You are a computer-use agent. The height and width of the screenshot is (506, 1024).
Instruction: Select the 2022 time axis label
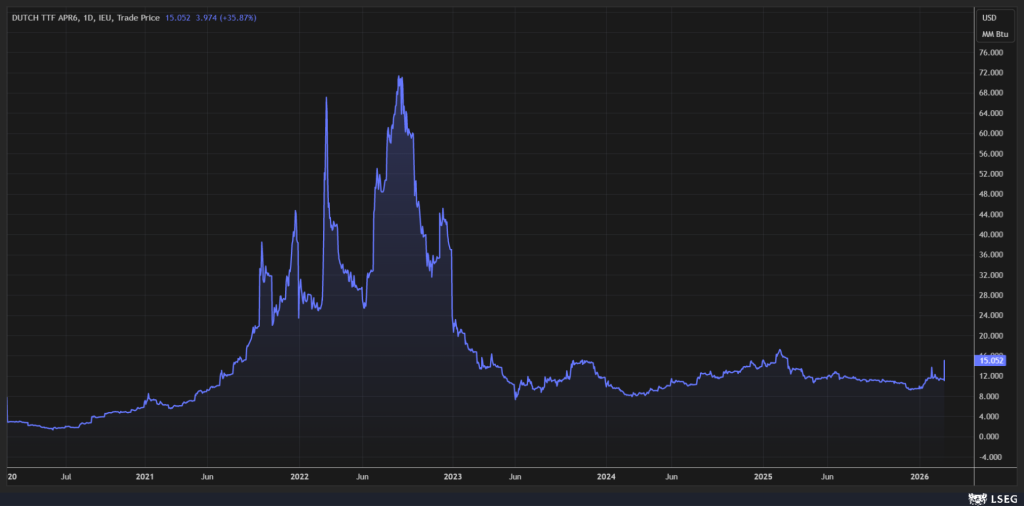tap(299, 476)
